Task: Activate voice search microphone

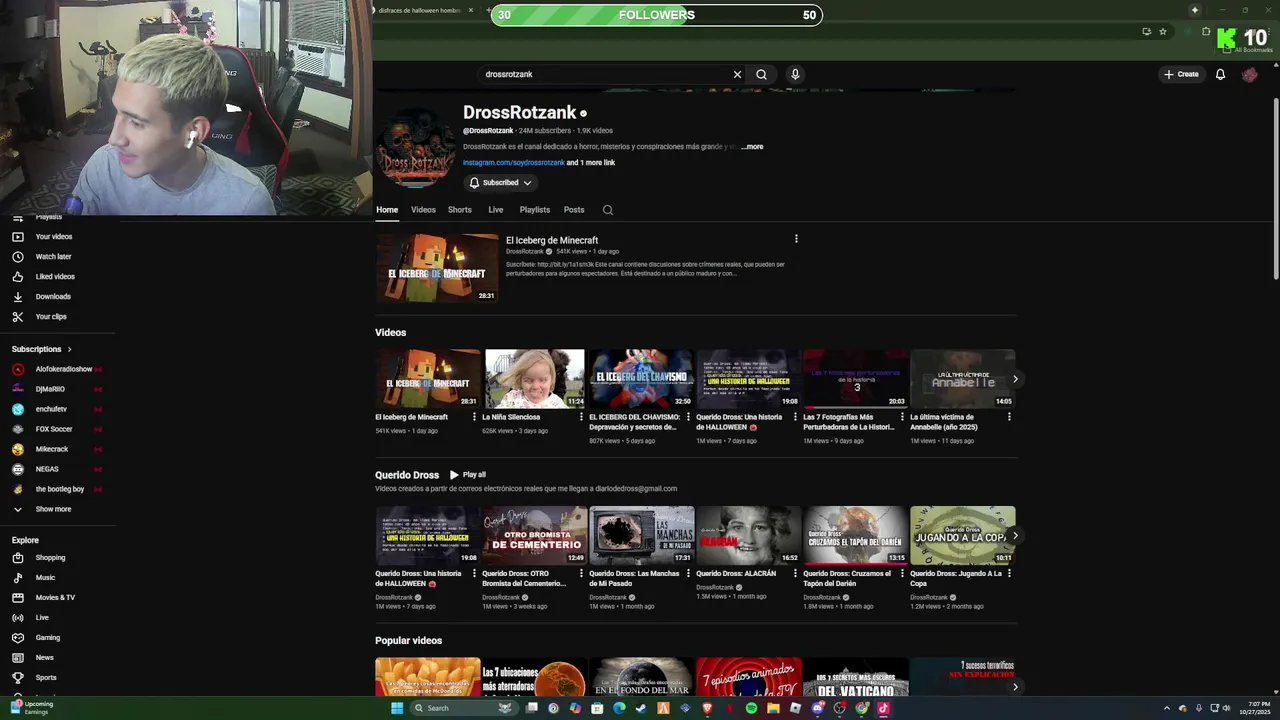Action: tap(795, 74)
